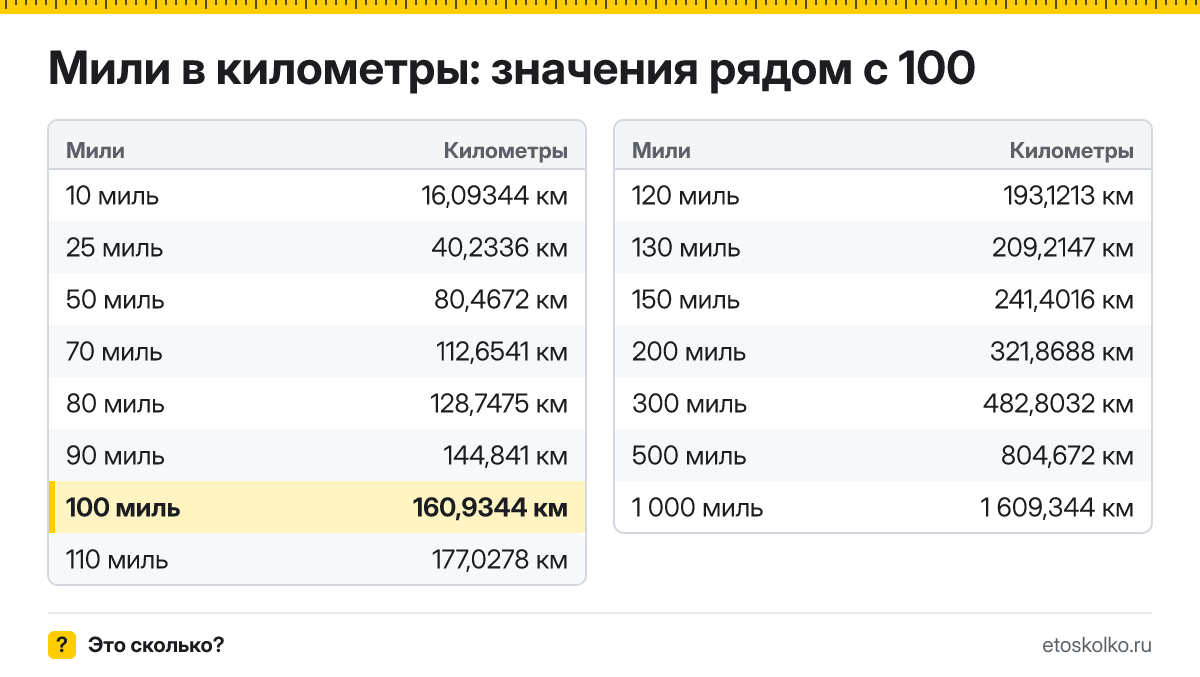The width and height of the screenshot is (1200, 677).
Task: Select the "300 миль" cell
Action: tap(689, 403)
